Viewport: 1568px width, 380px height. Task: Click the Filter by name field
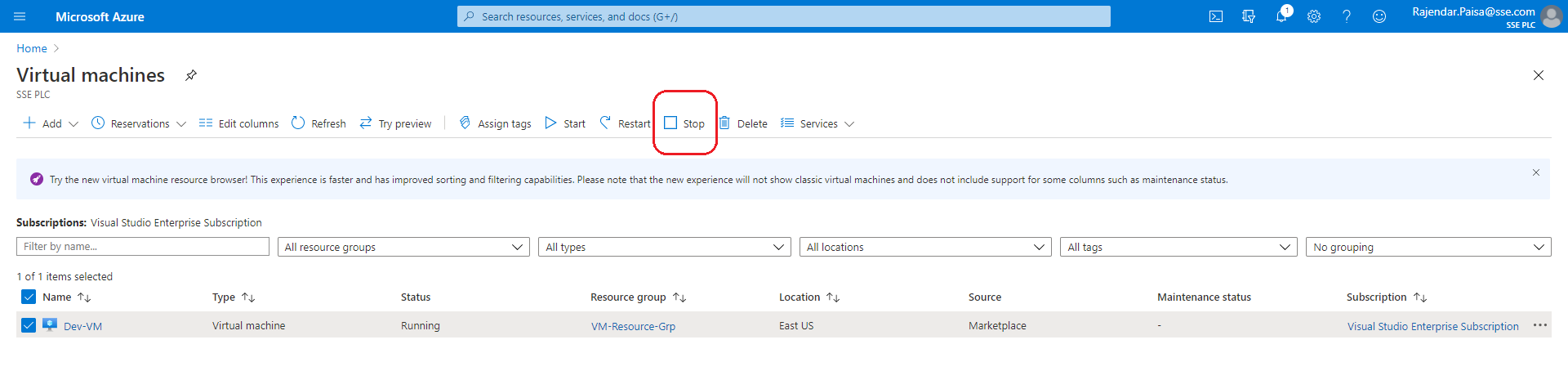pos(143,247)
